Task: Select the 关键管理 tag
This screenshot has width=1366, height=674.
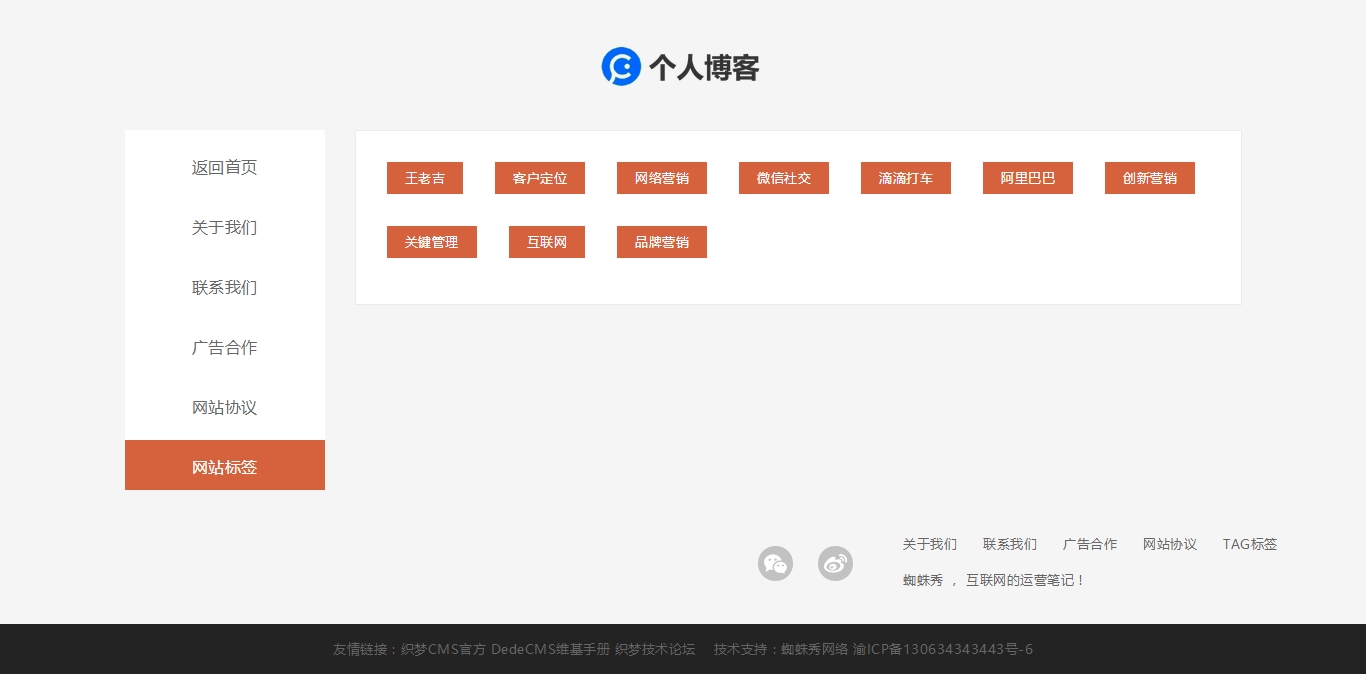Action: click(x=431, y=242)
